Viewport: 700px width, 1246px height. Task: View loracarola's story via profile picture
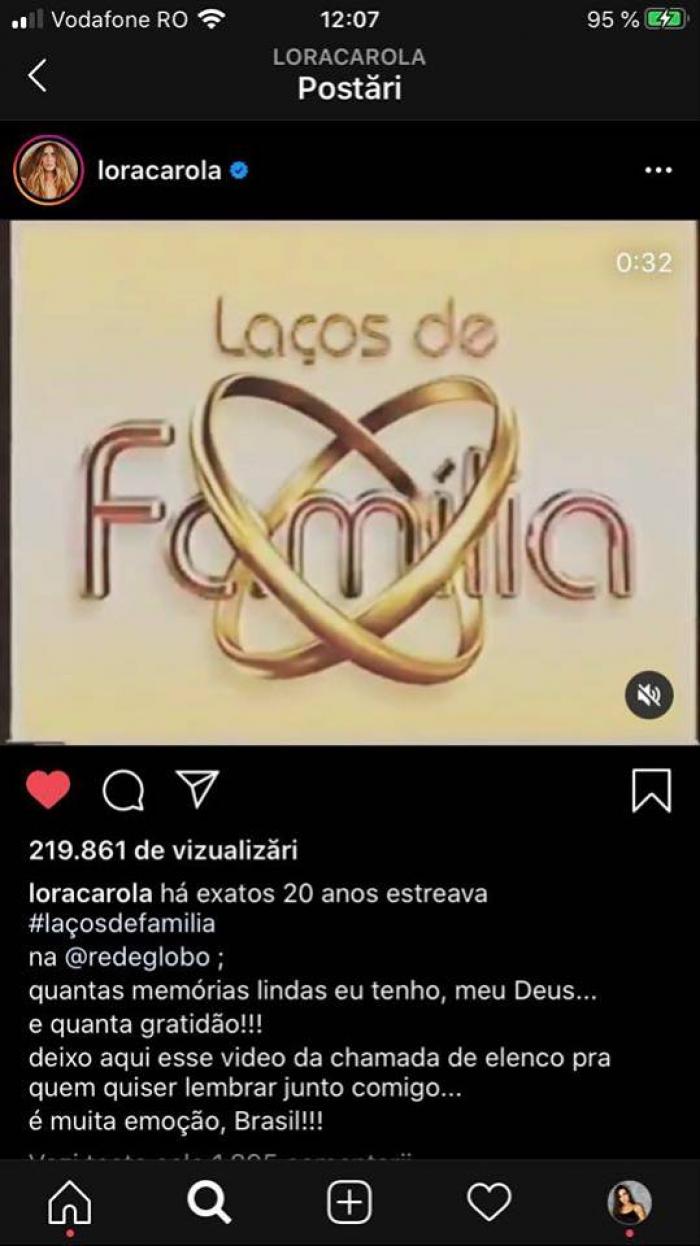47,171
